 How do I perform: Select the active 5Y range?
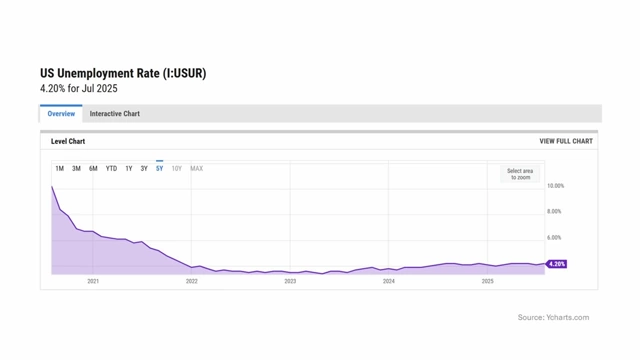(160, 169)
